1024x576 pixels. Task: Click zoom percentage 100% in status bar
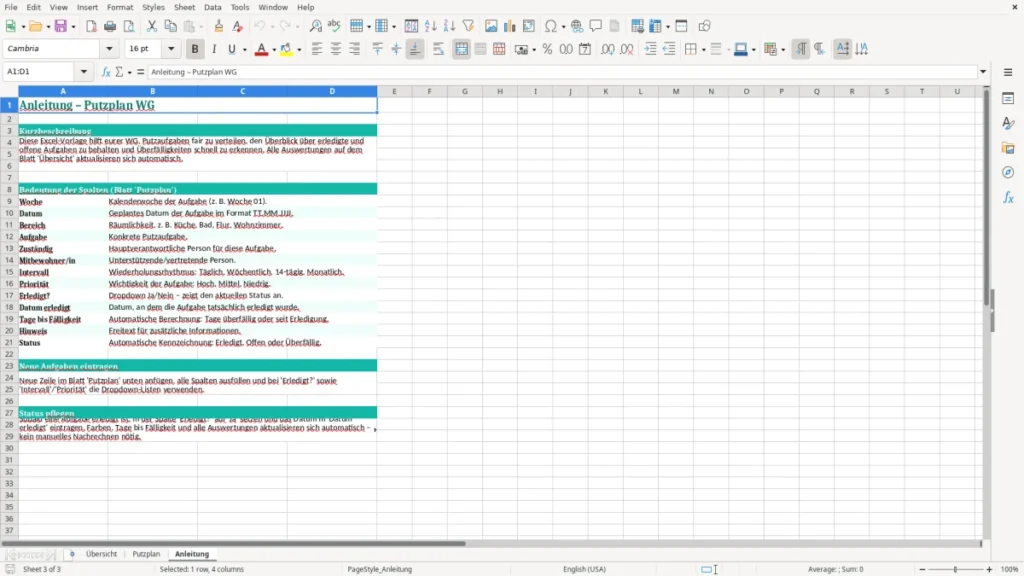point(1010,569)
